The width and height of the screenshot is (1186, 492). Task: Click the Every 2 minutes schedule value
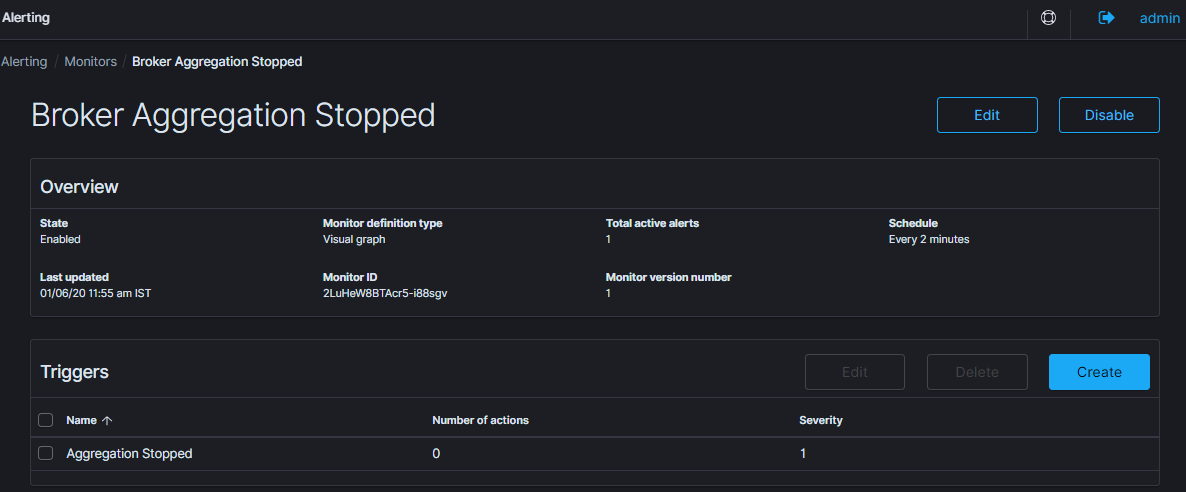[x=929, y=239]
